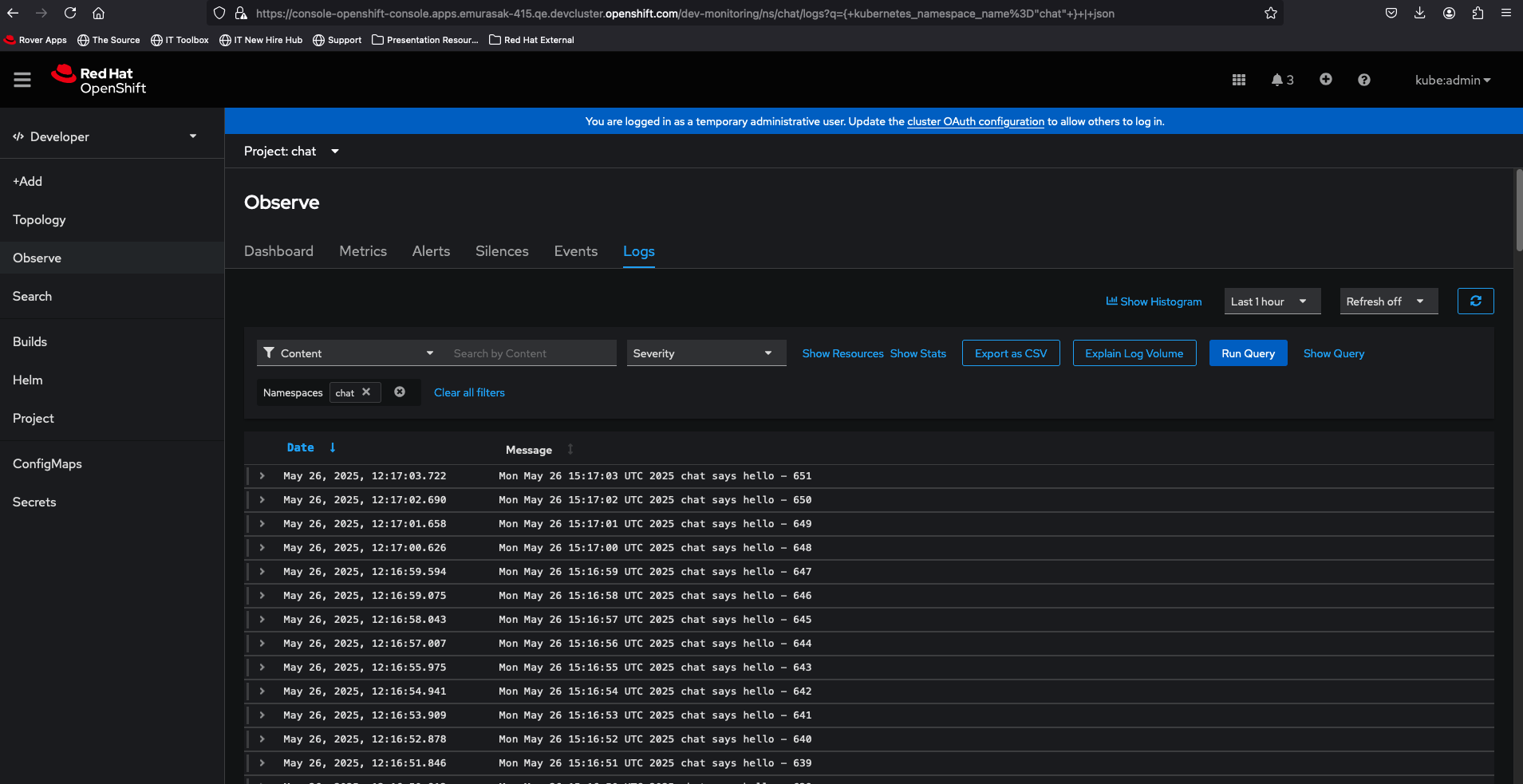Viewport: 1523px width, 784px height.
Task: Open the Last 1 hour time range dropdown
Action: (x=1271, y=301)
